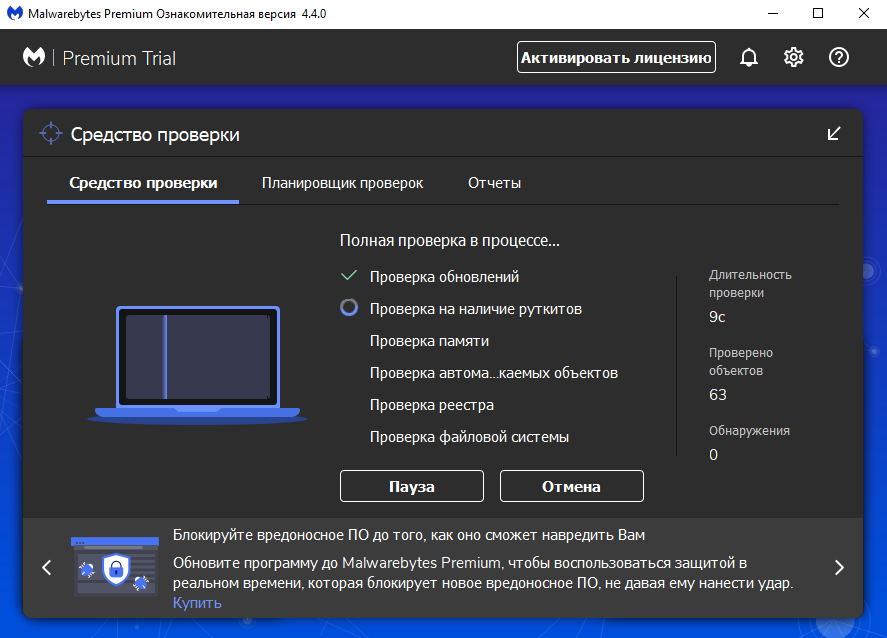The width and height of the screenshot is (887, 638).
Task: Click the Проверено объектов label
Action: tap(740, 362)
